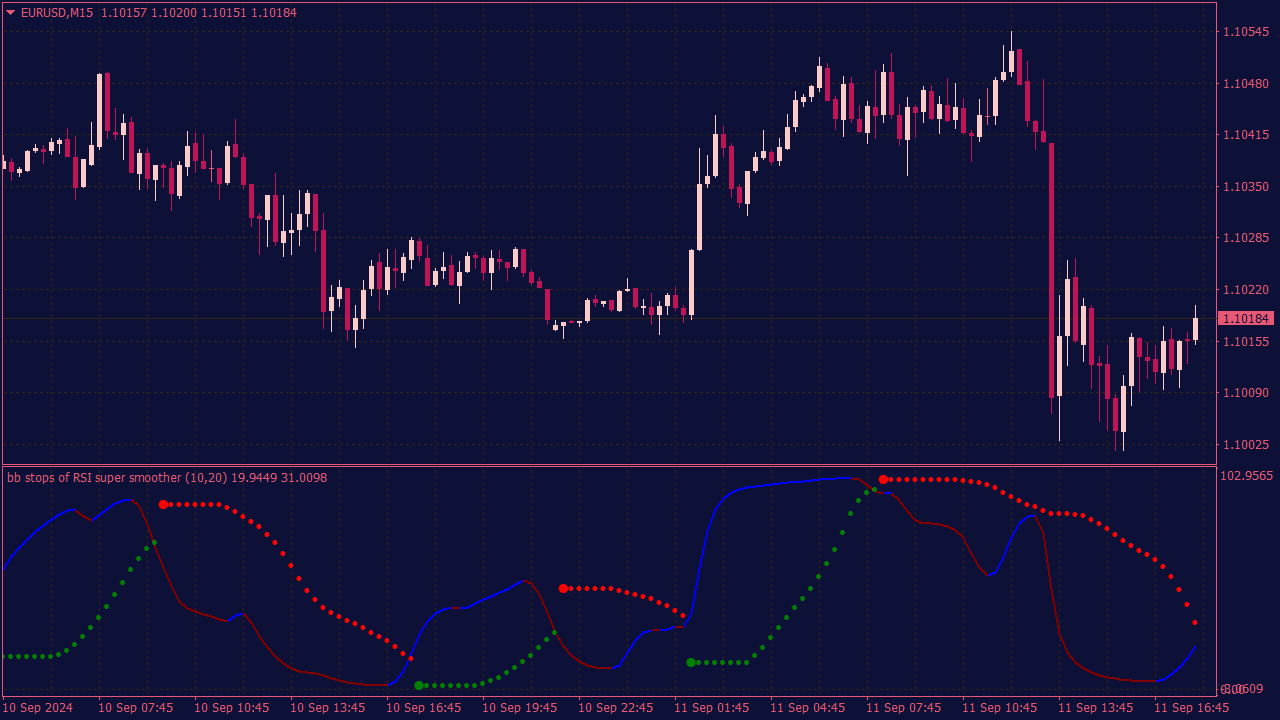Click the 1.10025 price axis label
1280x720 pixels.
point(1246,444)
